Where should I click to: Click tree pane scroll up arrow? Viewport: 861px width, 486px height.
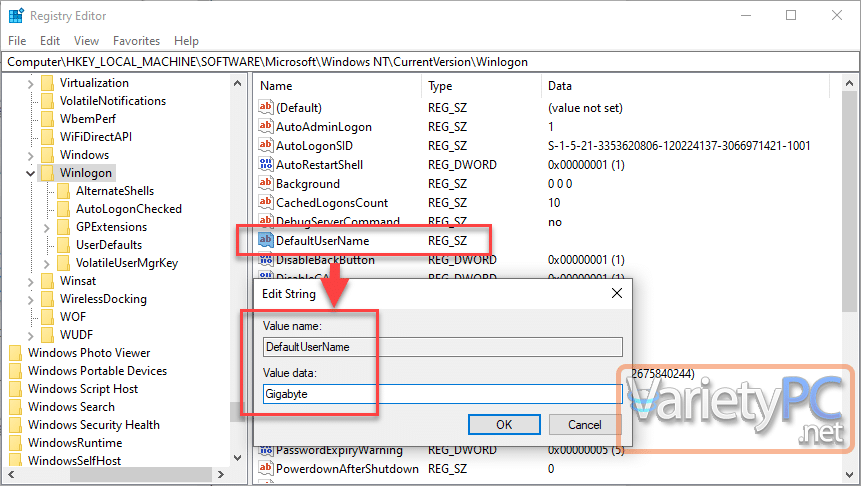(237, 83)
